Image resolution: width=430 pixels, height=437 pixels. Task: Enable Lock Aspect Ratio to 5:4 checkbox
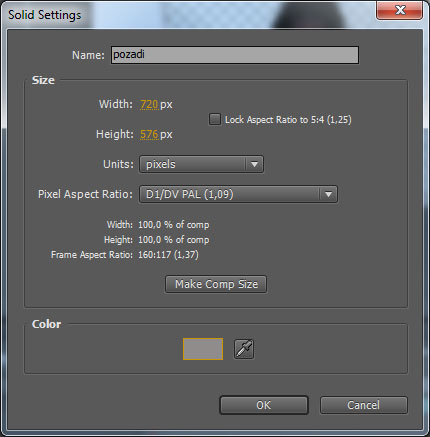(215, 119)
